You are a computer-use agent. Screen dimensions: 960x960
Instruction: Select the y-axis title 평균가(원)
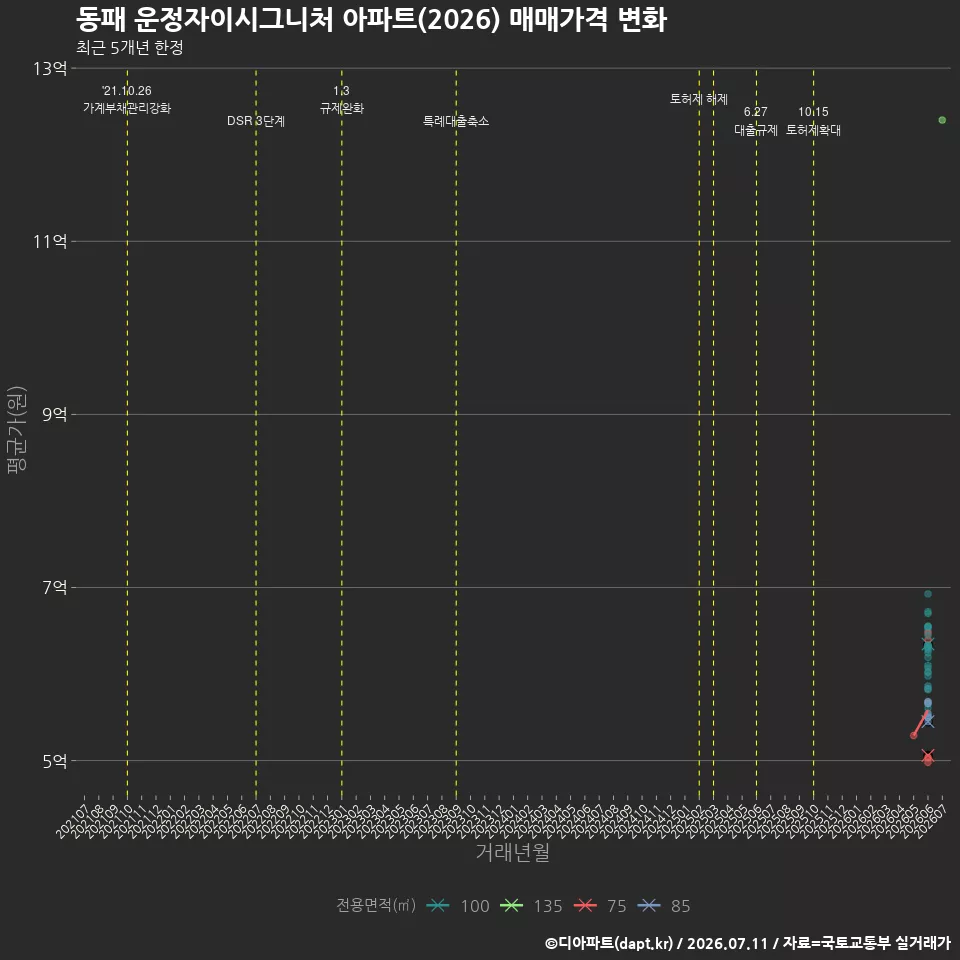click(x=17, y=429)
